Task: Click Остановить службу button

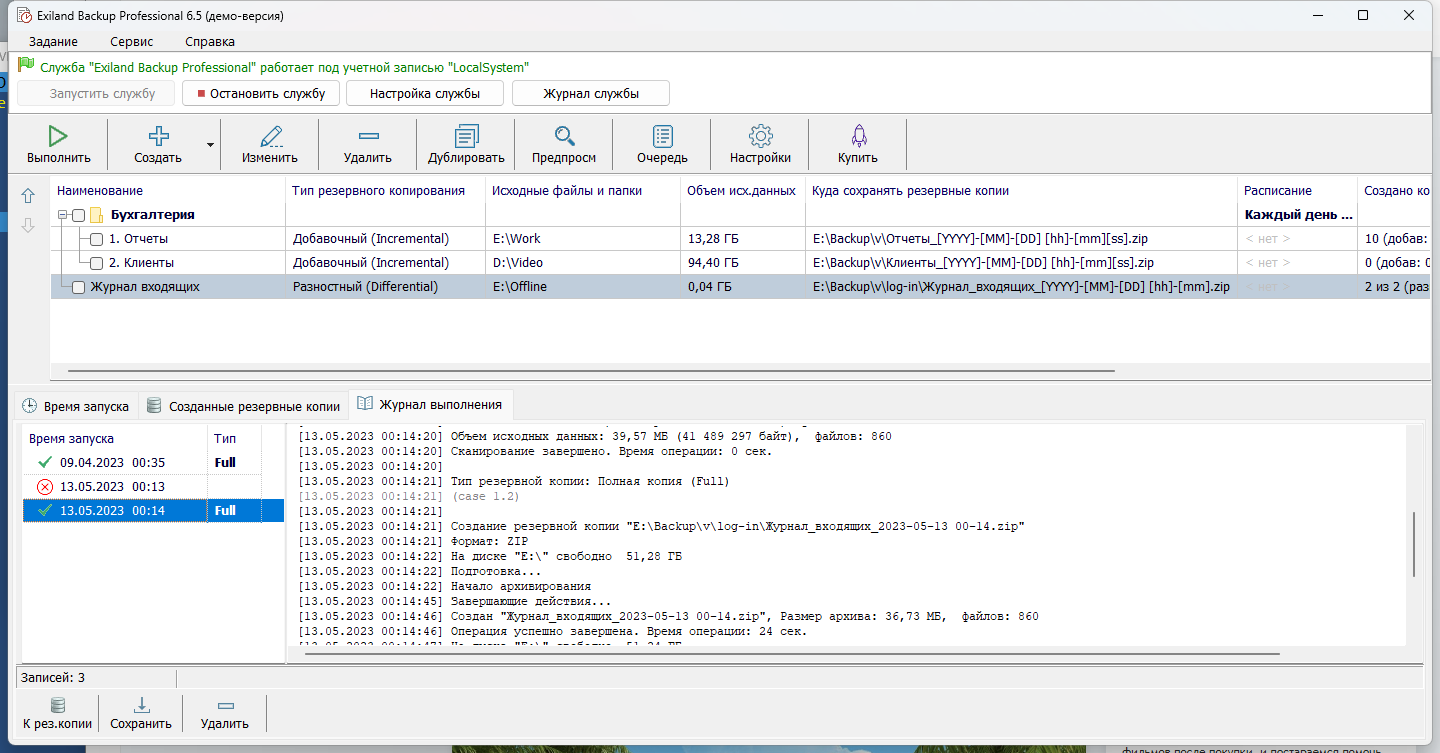Action: (x=260, y=93)
